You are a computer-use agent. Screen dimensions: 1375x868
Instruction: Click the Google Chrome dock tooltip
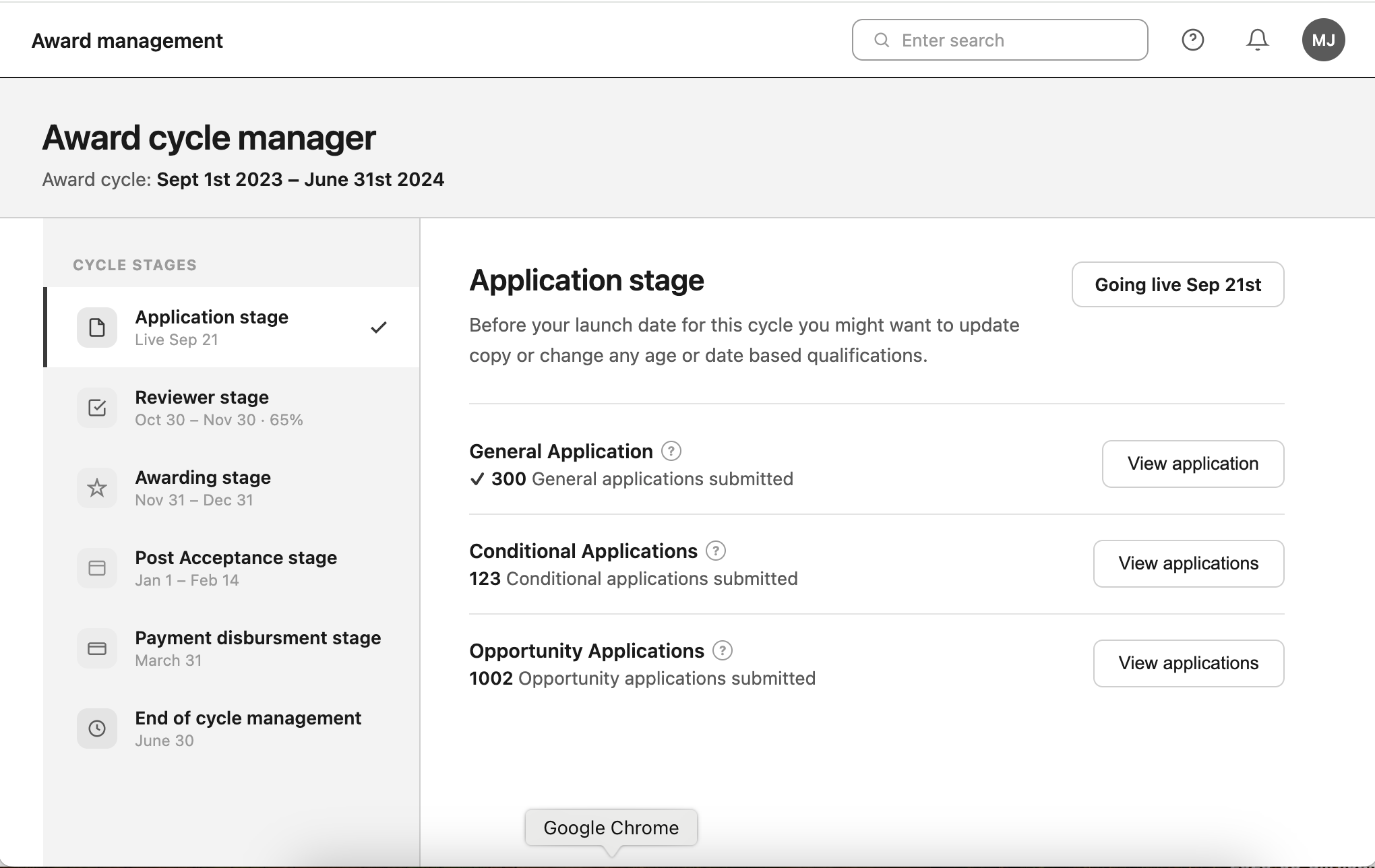611,828
